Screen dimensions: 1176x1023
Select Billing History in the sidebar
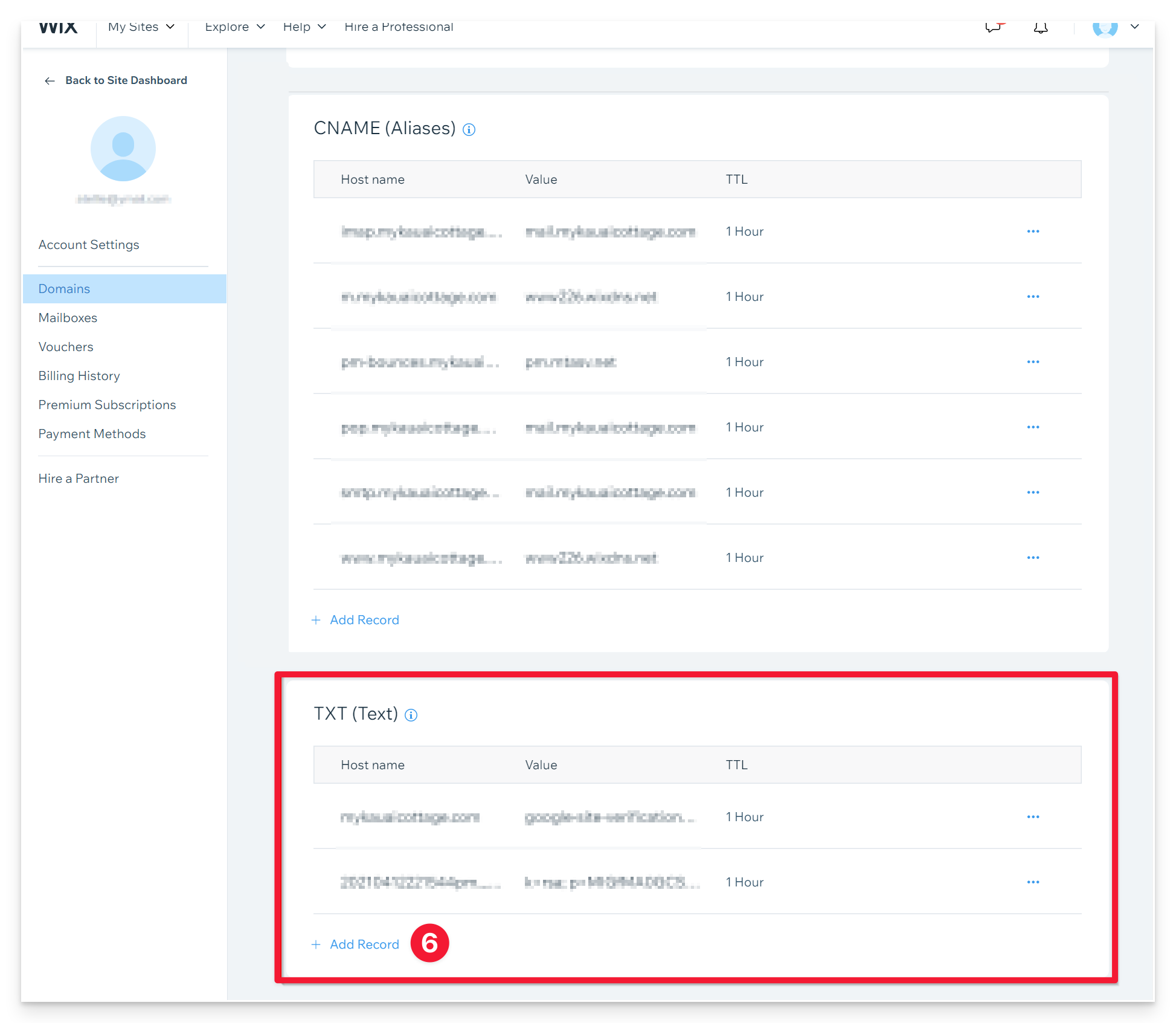click(79, 376)
